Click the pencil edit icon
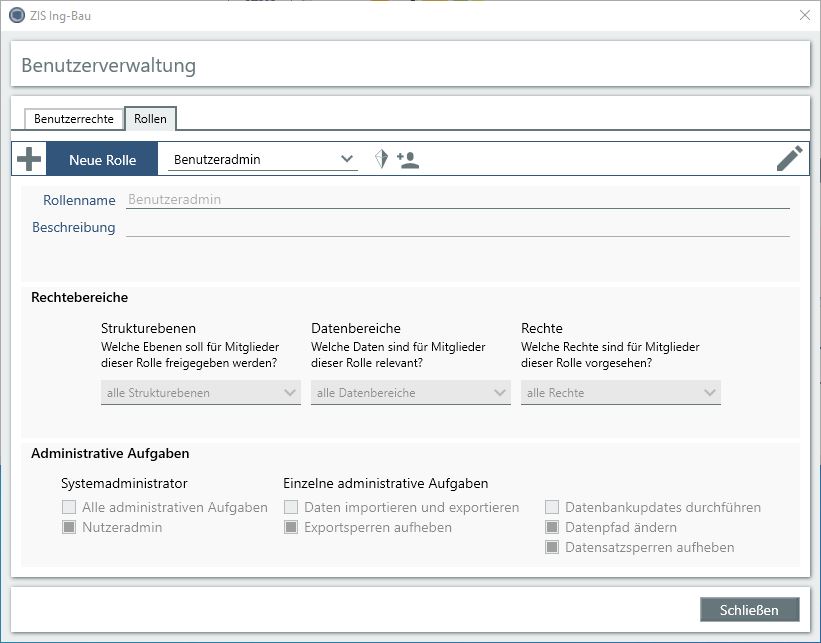The height and width of the screenshot is (643, 821). [x=789, y=159]
